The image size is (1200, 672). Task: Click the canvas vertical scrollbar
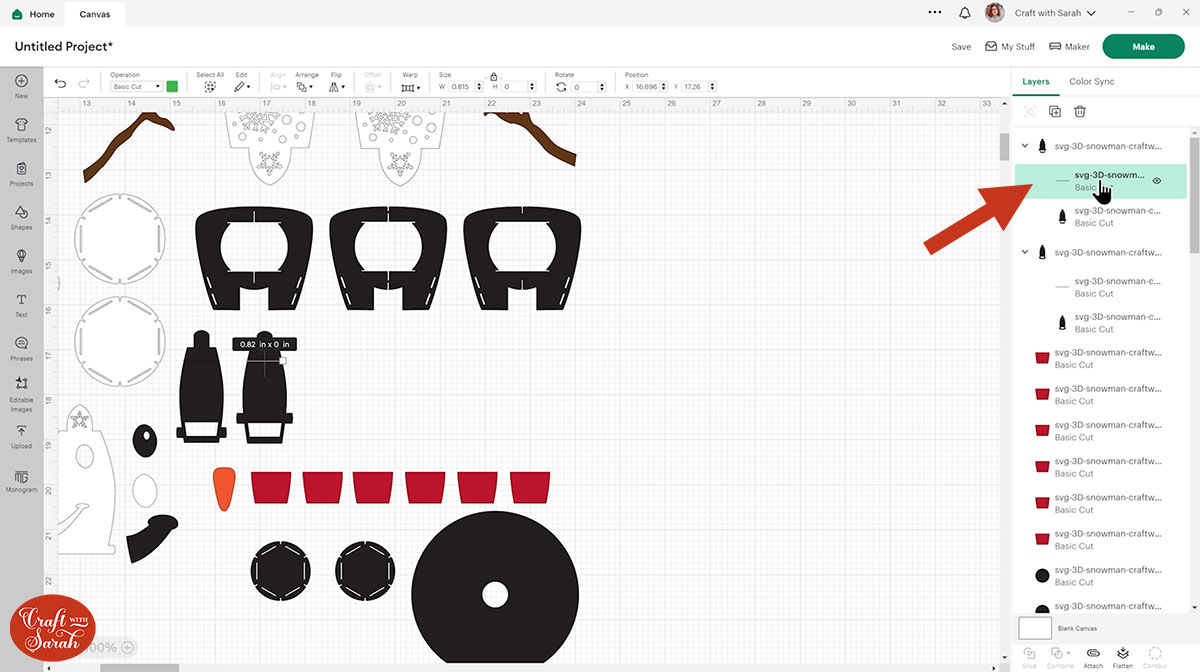[x=1004, y=147]
